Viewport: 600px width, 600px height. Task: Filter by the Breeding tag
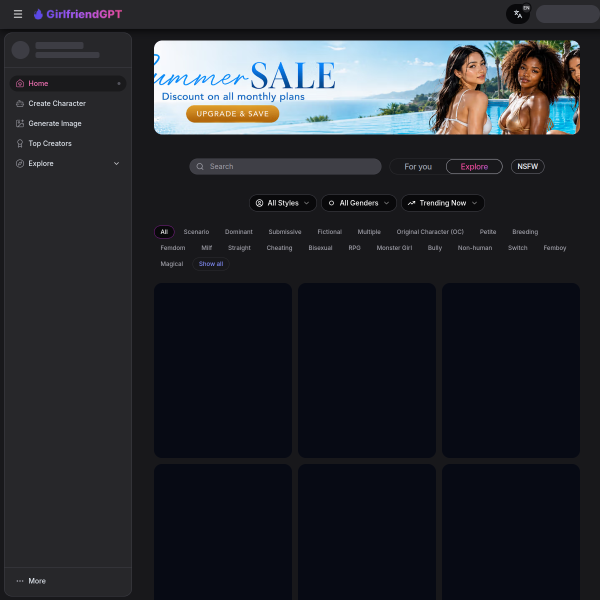[525, 232]
